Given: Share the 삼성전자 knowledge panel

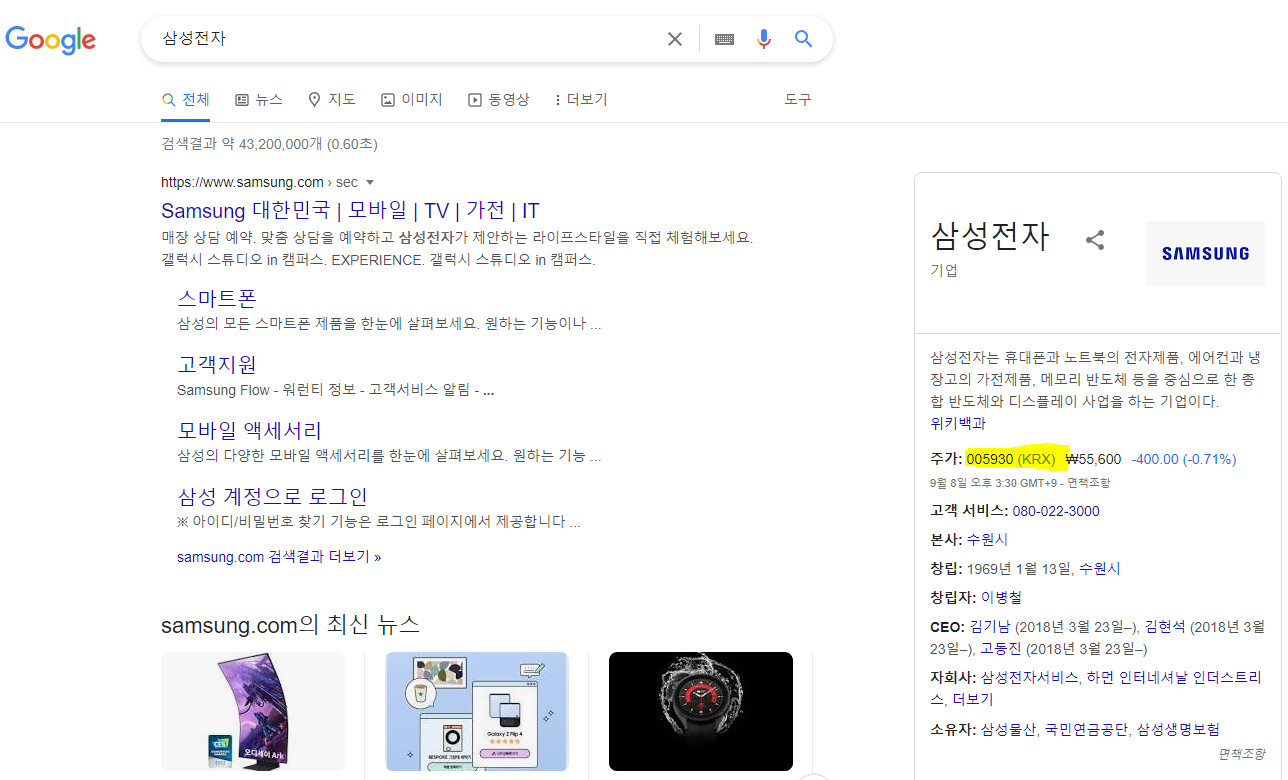Looking at the screenshot, I should [x=1095, y=240].
